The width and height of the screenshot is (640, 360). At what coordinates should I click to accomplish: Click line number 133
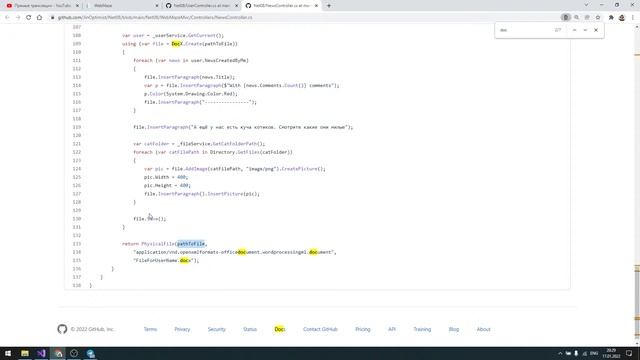[x=76, y=244]
